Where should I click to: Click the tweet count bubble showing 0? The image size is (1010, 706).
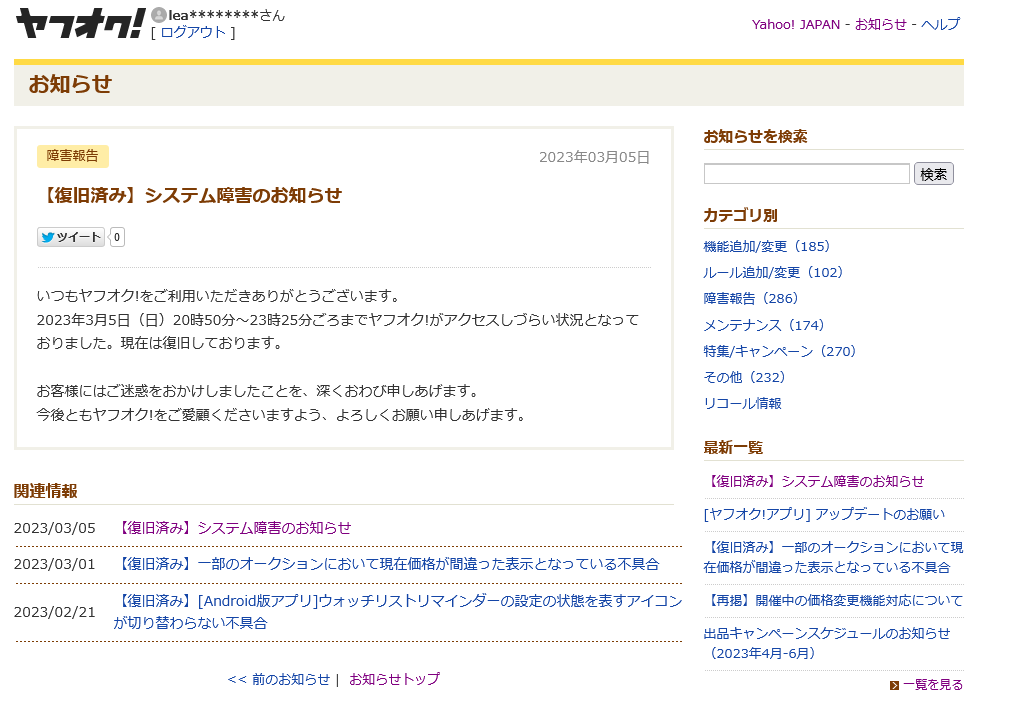[117, 237]
